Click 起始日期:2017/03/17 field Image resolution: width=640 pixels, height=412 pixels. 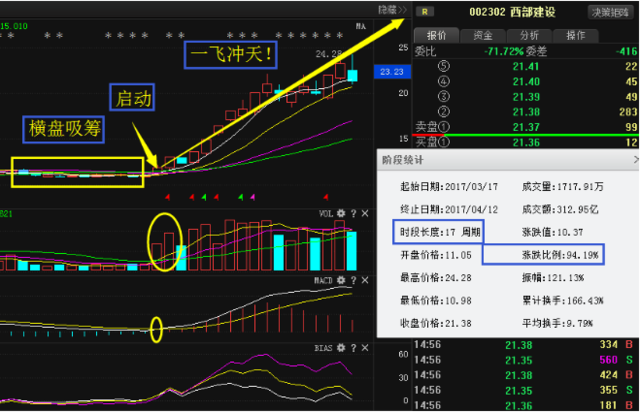pos(449,187)
